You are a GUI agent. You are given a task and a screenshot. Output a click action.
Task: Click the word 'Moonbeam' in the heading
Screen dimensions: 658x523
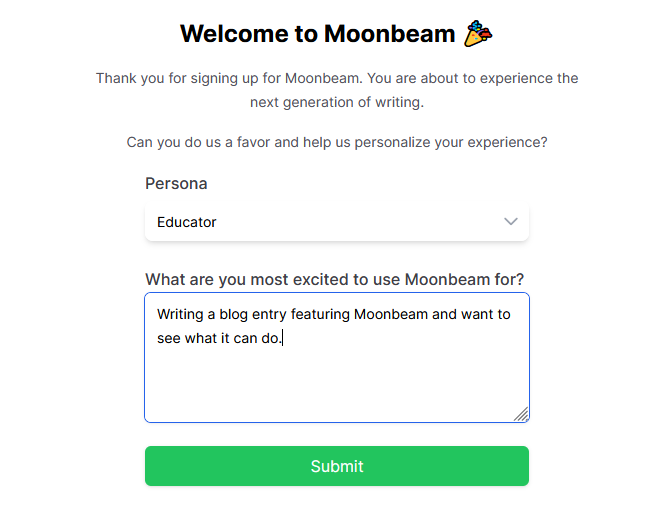tap(389, 34)
